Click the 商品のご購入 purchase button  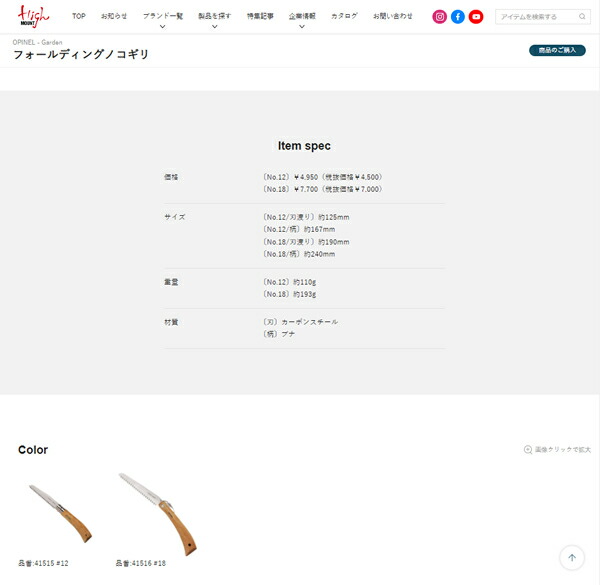pos(557,50)
